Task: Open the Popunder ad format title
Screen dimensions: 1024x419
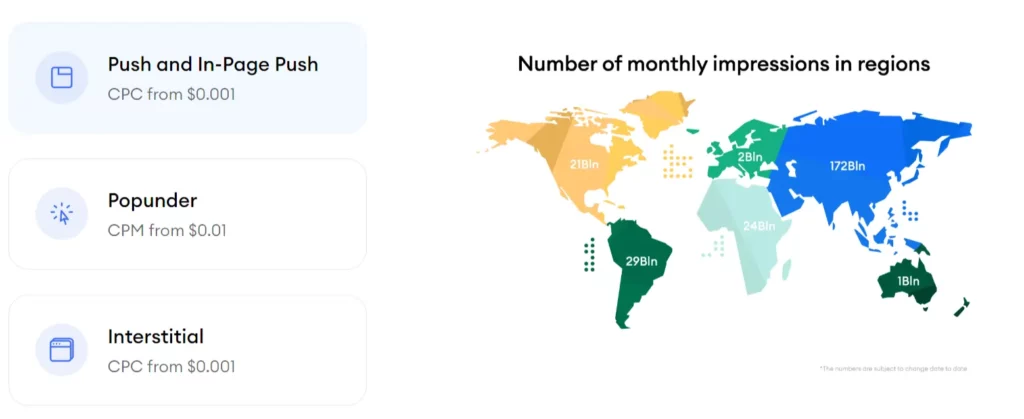Action: 152,202
